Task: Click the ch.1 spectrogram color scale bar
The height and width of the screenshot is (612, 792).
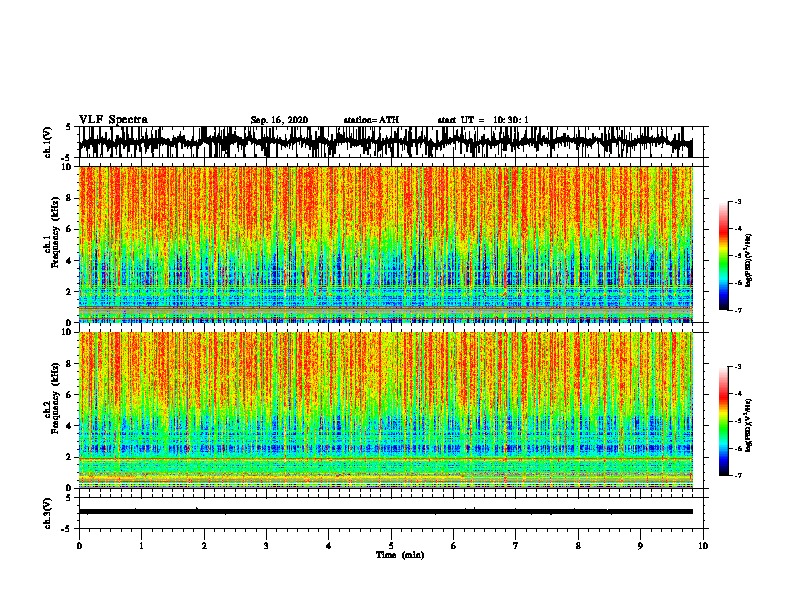Action: click(x=724, y=256)
